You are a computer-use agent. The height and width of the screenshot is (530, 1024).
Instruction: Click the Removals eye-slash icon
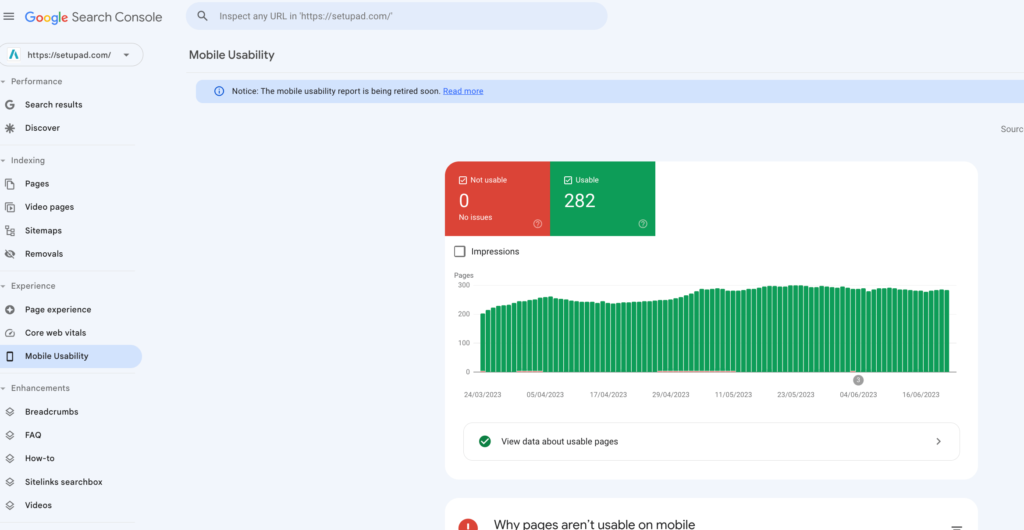(x=10, y=254)
